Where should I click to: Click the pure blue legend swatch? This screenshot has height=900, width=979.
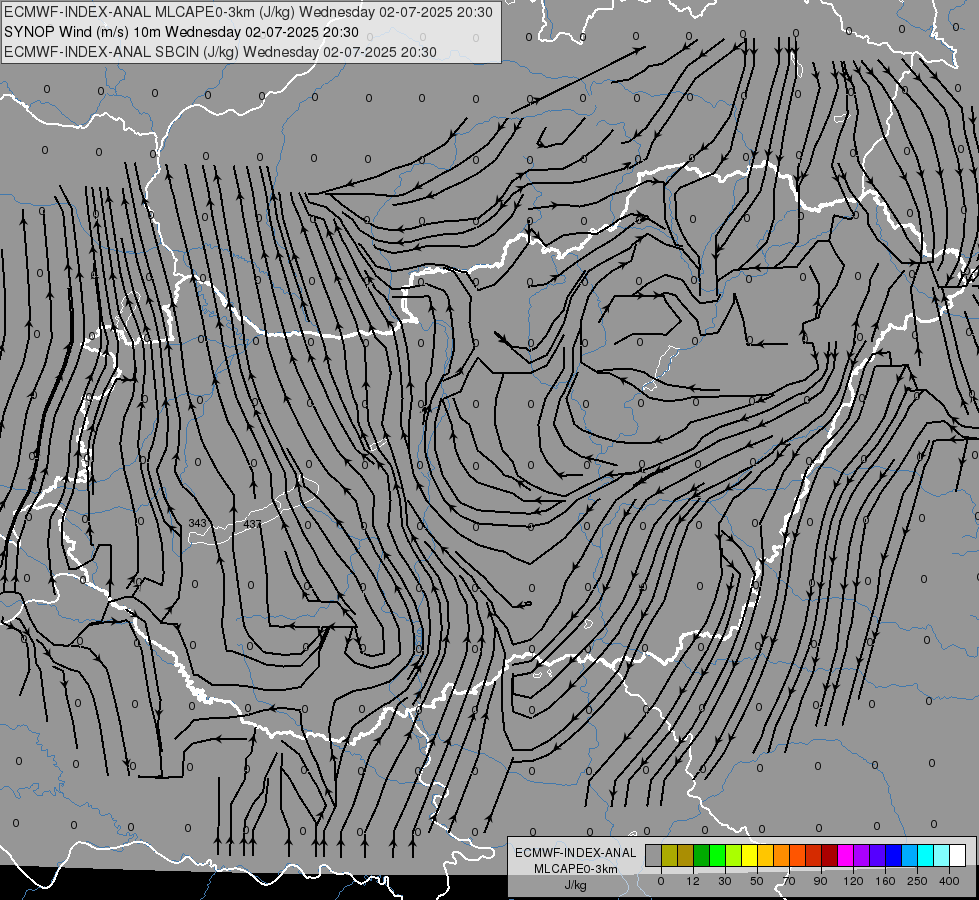893,855
